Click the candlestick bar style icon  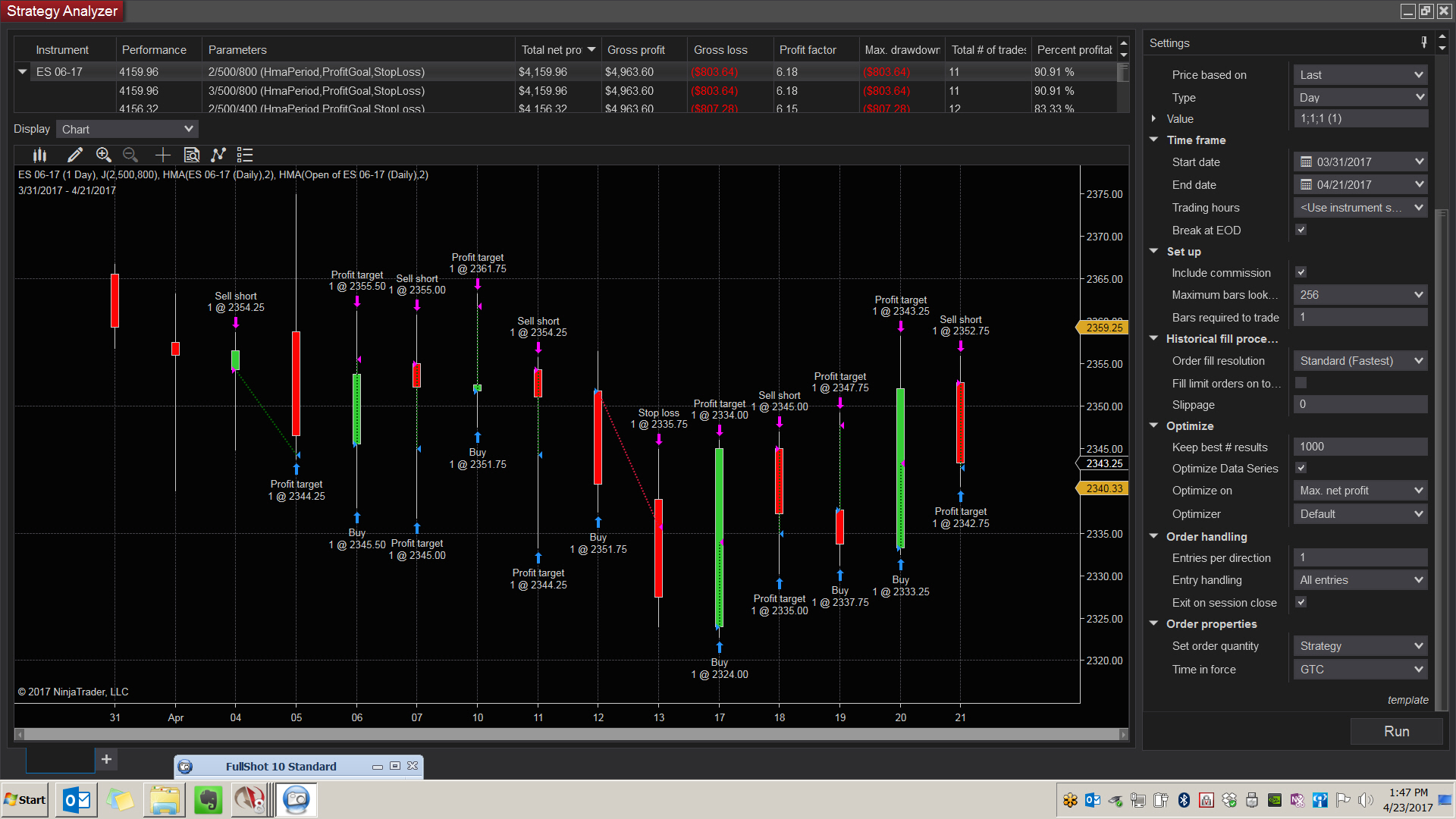click(x=39, y=155)
